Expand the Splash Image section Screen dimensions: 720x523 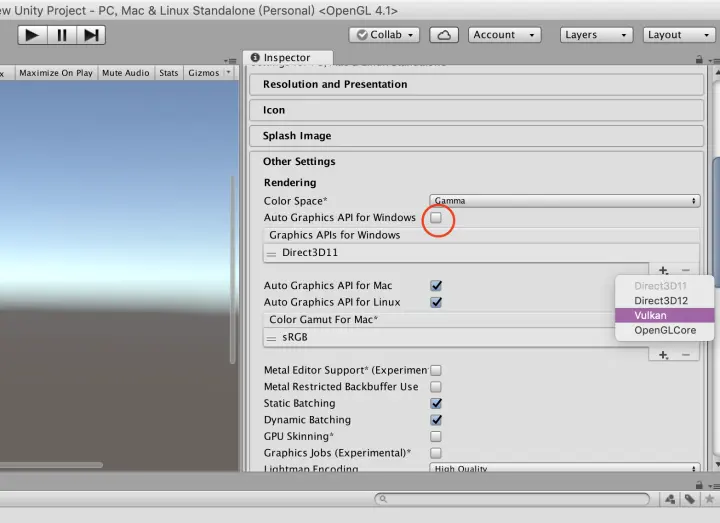tap(476, 136)
